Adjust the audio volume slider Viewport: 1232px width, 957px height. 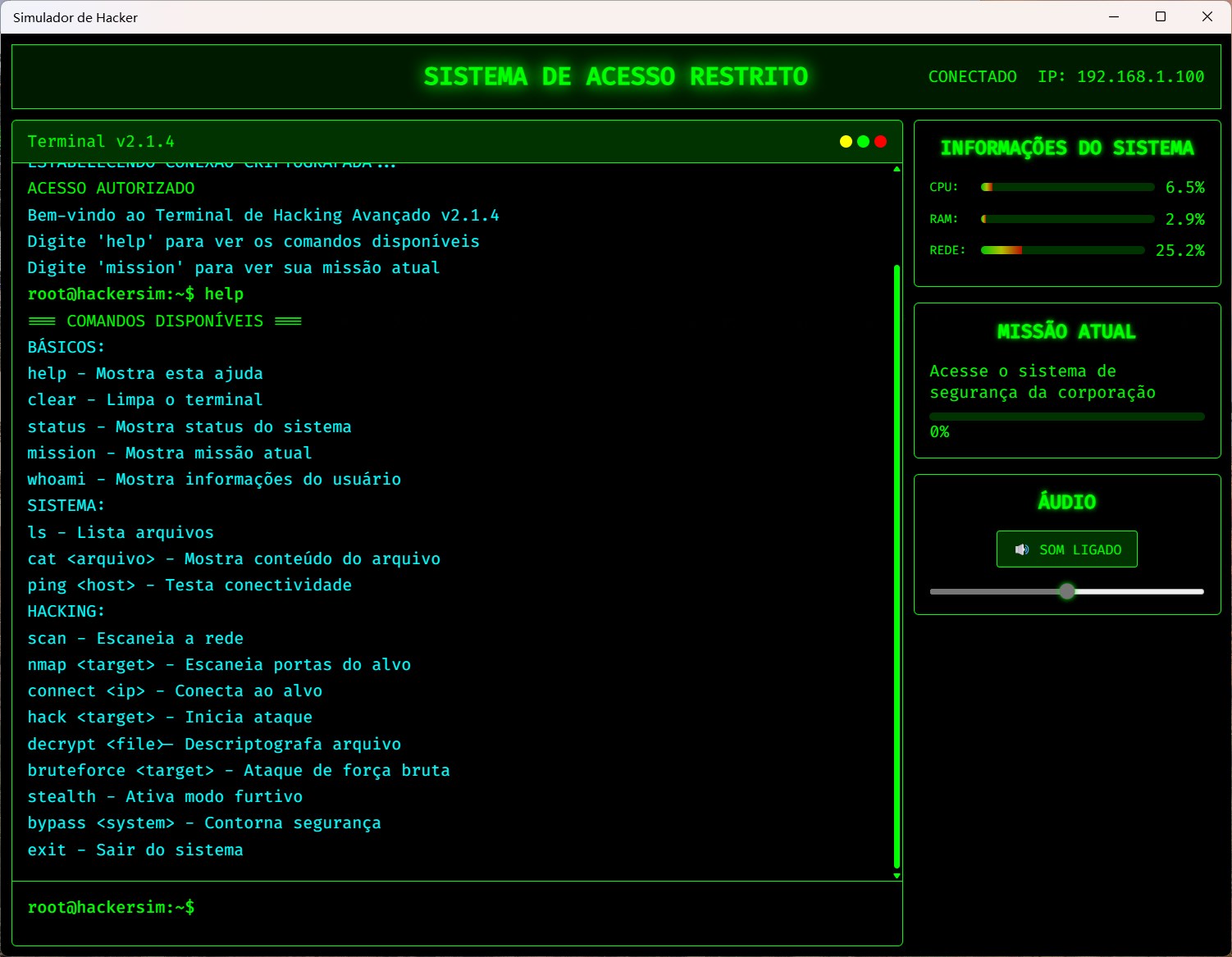click(1066, 591)
